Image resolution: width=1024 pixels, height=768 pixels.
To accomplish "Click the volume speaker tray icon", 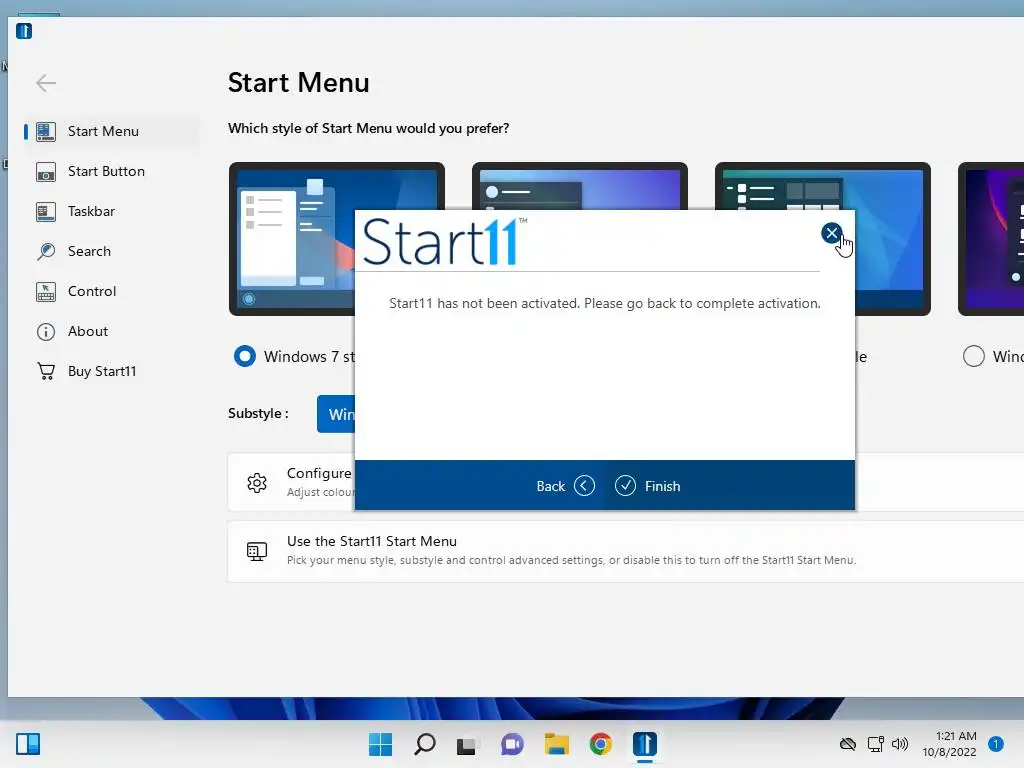I will [900, 744].
